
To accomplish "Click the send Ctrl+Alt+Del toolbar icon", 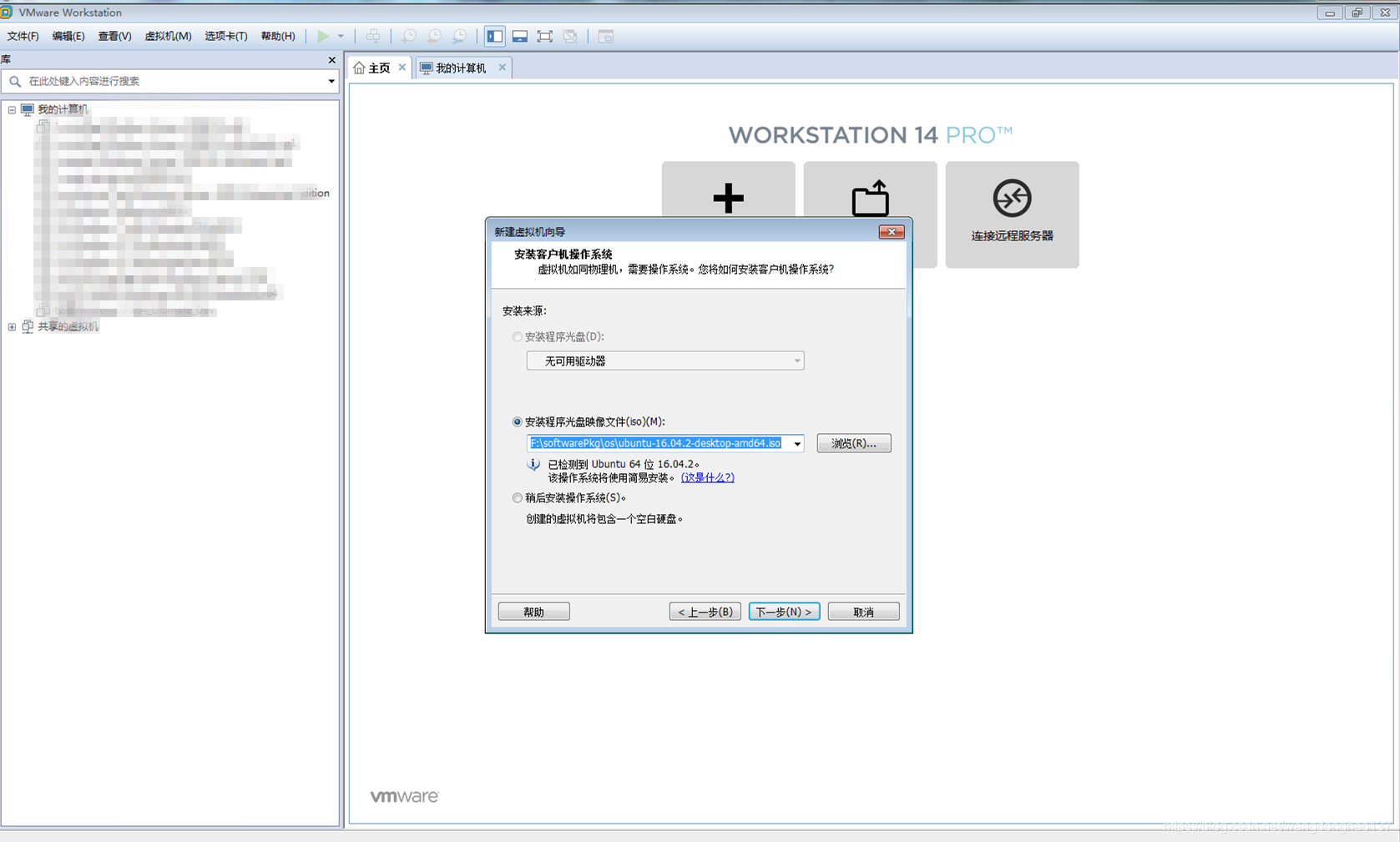I will tap(373, 36).
